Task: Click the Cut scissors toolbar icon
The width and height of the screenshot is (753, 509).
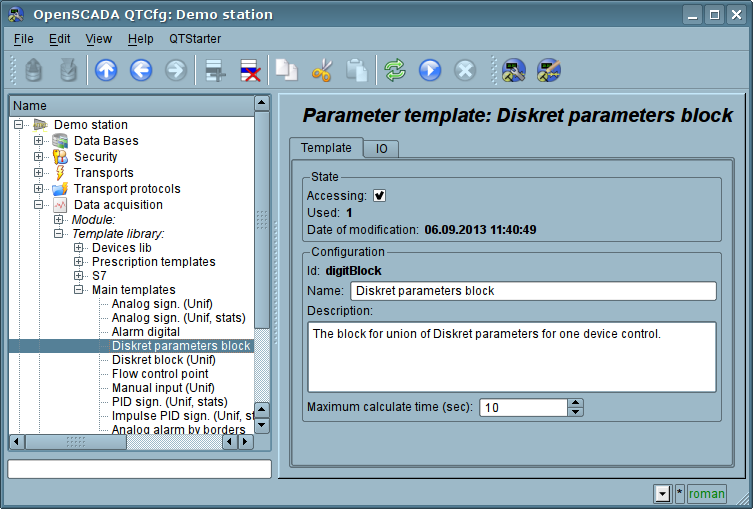Action: (322, 71)
